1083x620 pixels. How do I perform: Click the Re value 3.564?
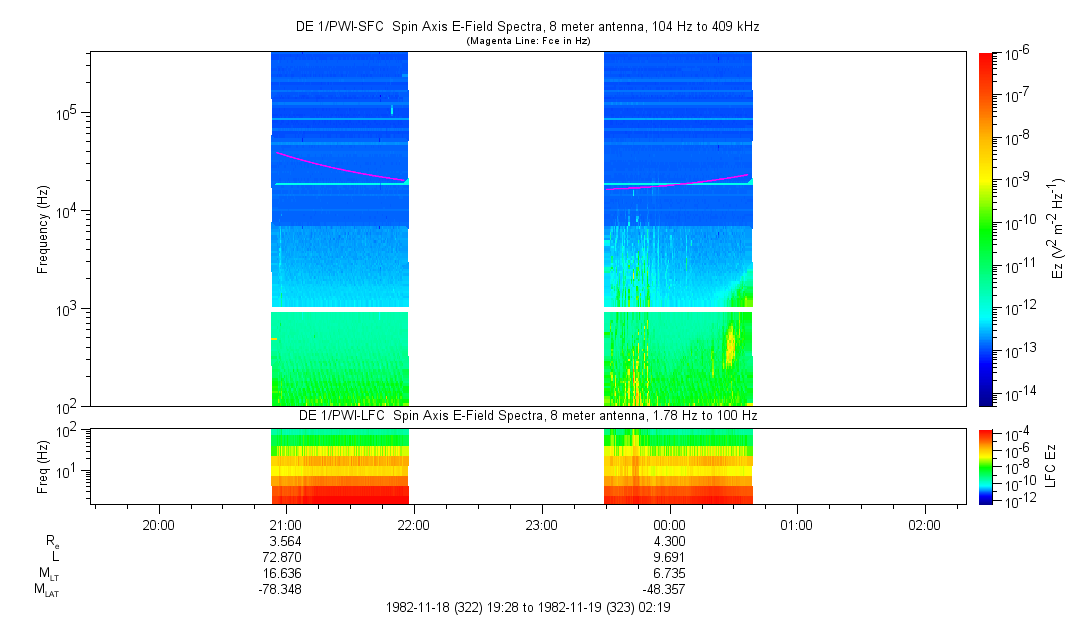(285, 541)
